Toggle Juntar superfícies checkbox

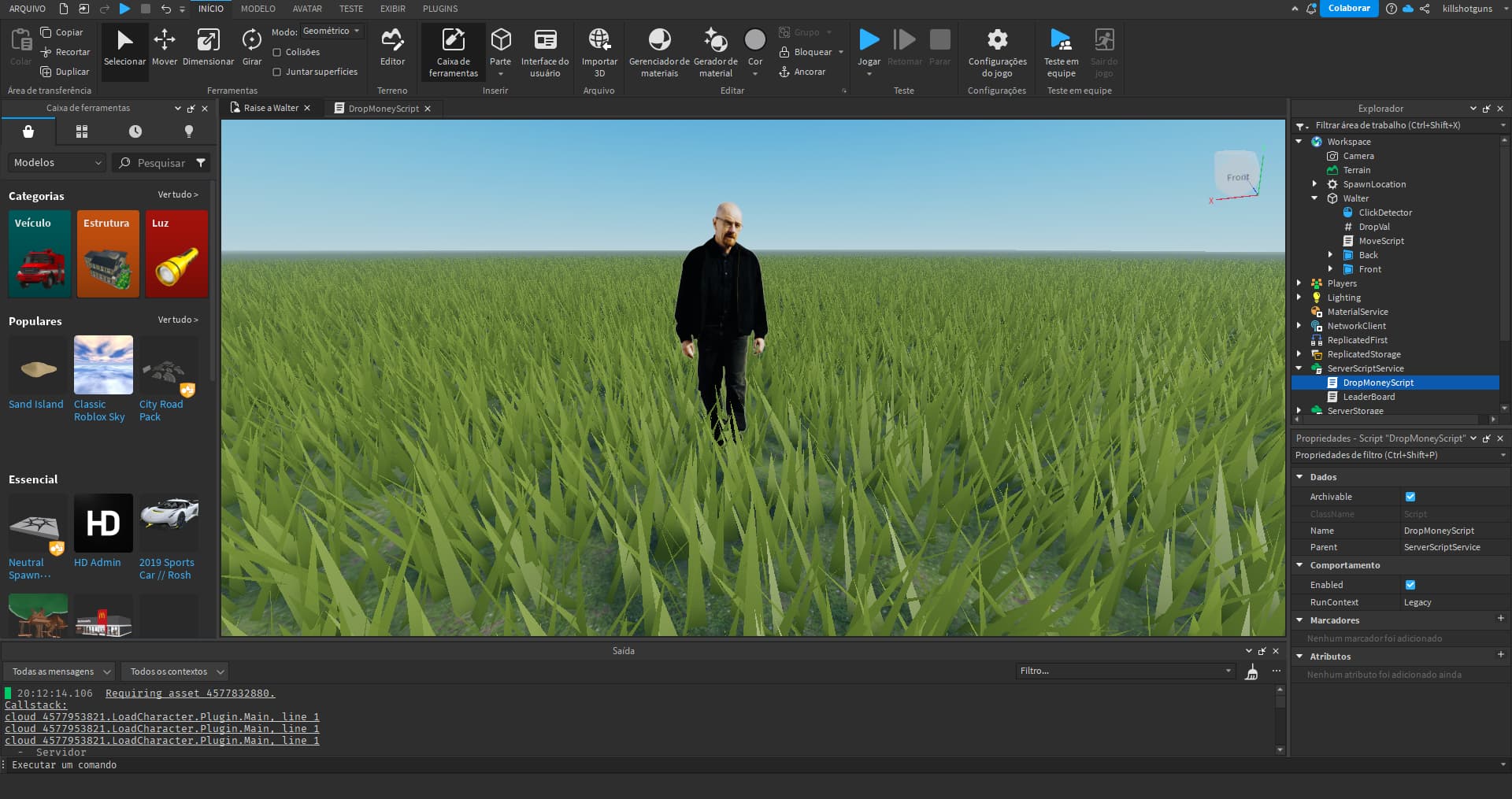(277, 72)
